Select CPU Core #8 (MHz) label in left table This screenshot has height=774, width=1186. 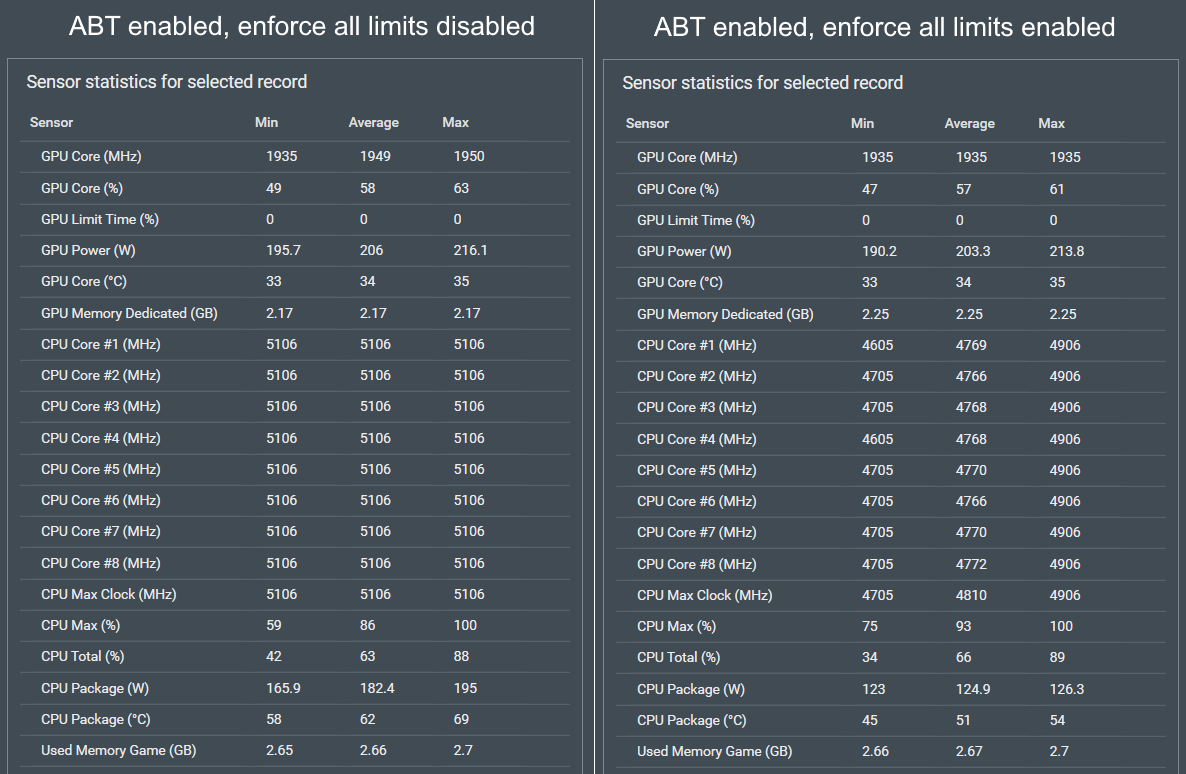coord(101,563)
